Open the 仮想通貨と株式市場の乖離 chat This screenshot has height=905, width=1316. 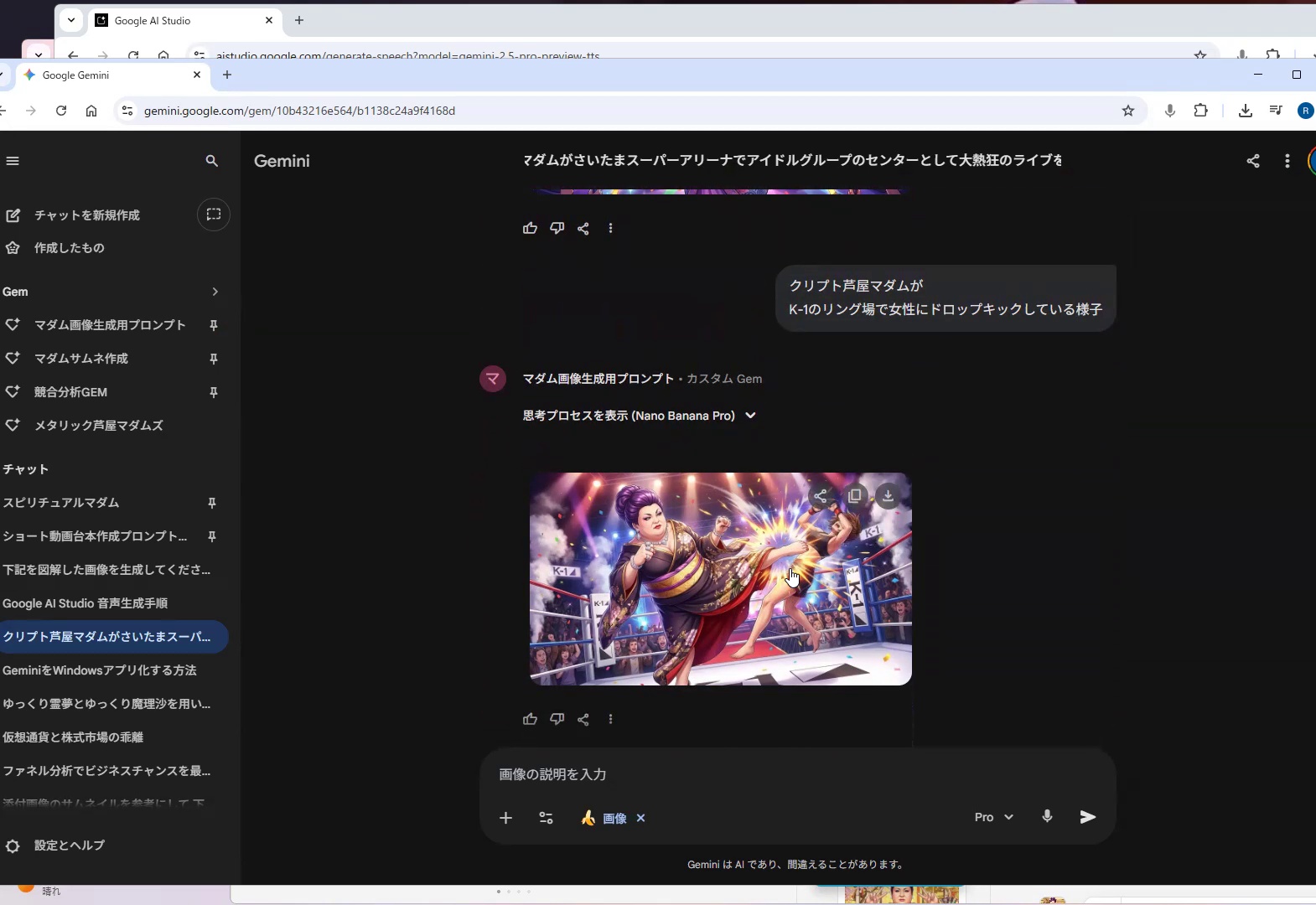(73, 737)
